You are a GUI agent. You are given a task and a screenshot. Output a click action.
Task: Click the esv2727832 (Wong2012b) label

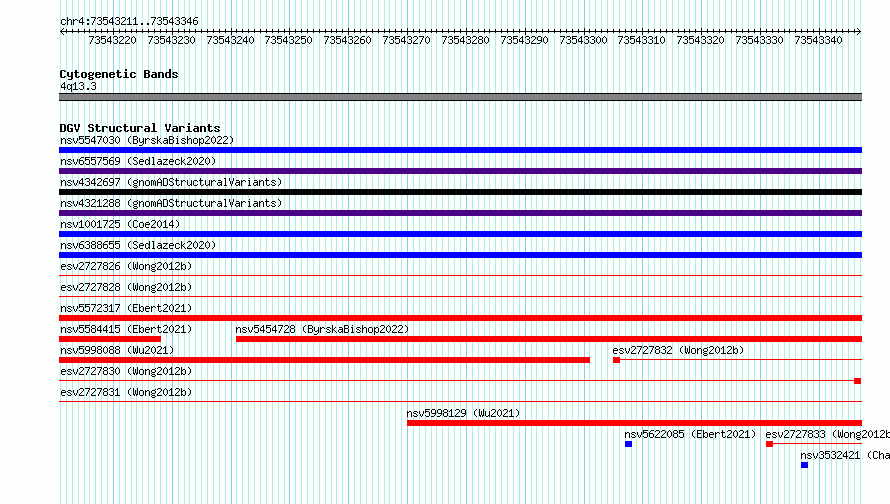678,350
